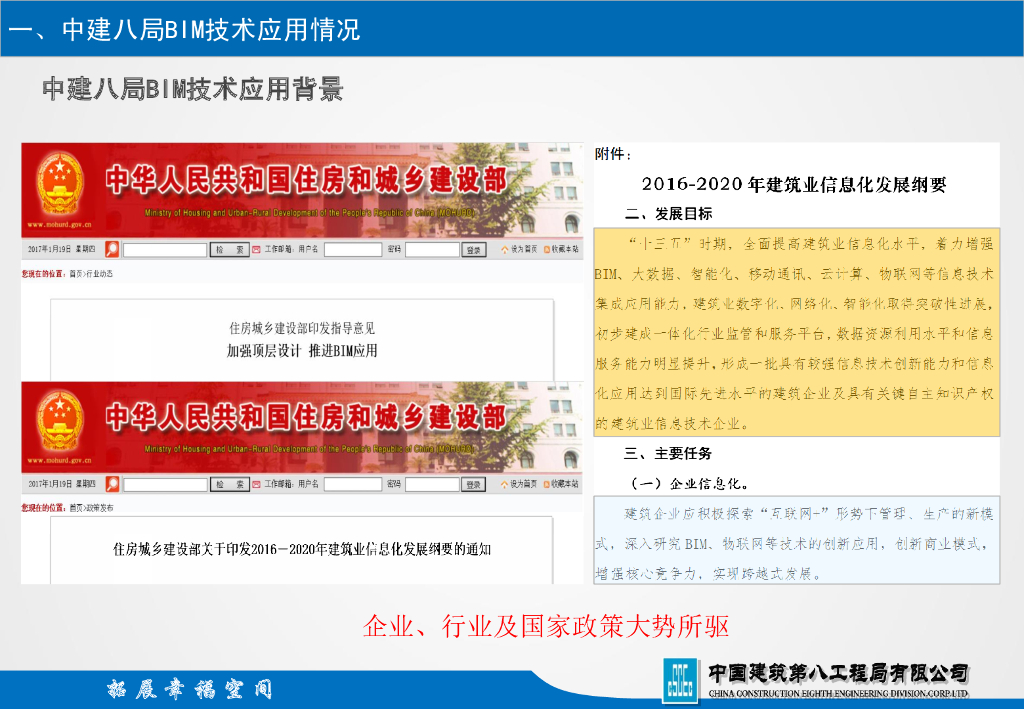Click the 设为首页 home icon in upper toolbar
The height and width of the screenshot is (709, 1024).
coord(504,249)
